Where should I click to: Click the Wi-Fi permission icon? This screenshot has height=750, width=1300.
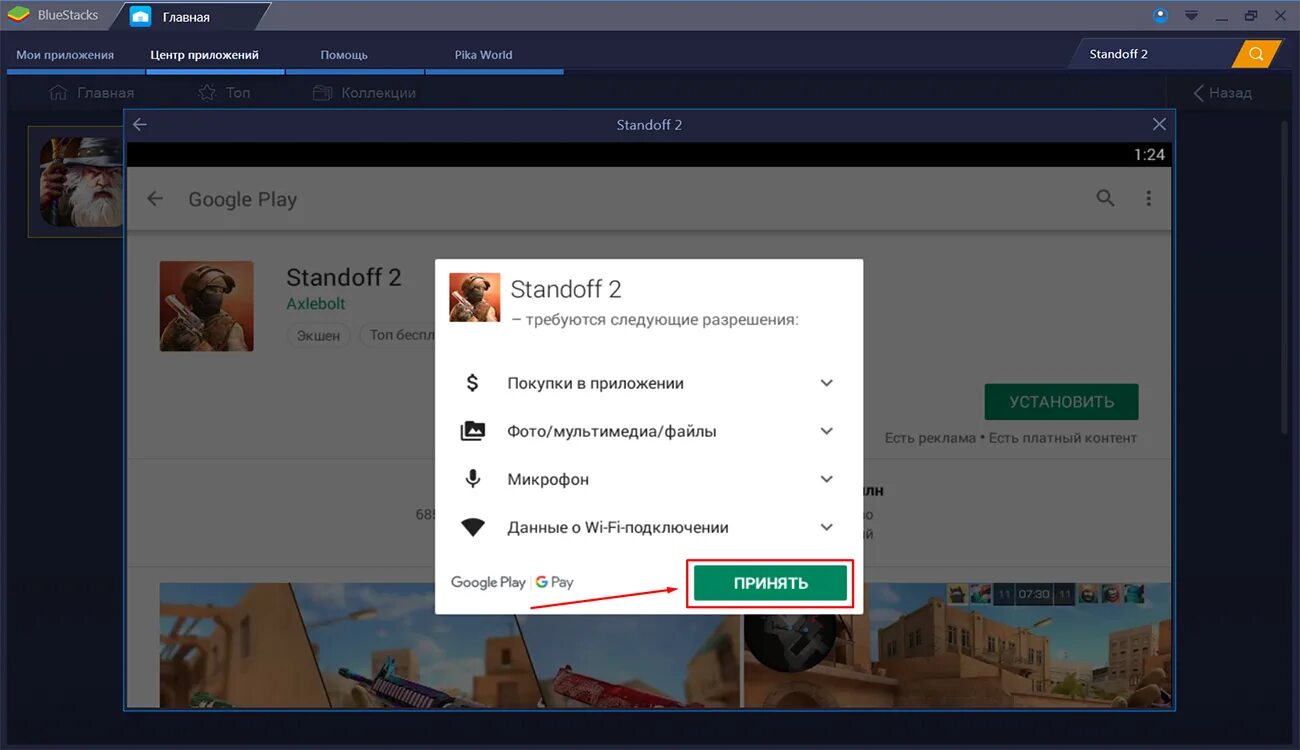pos(473,527)
